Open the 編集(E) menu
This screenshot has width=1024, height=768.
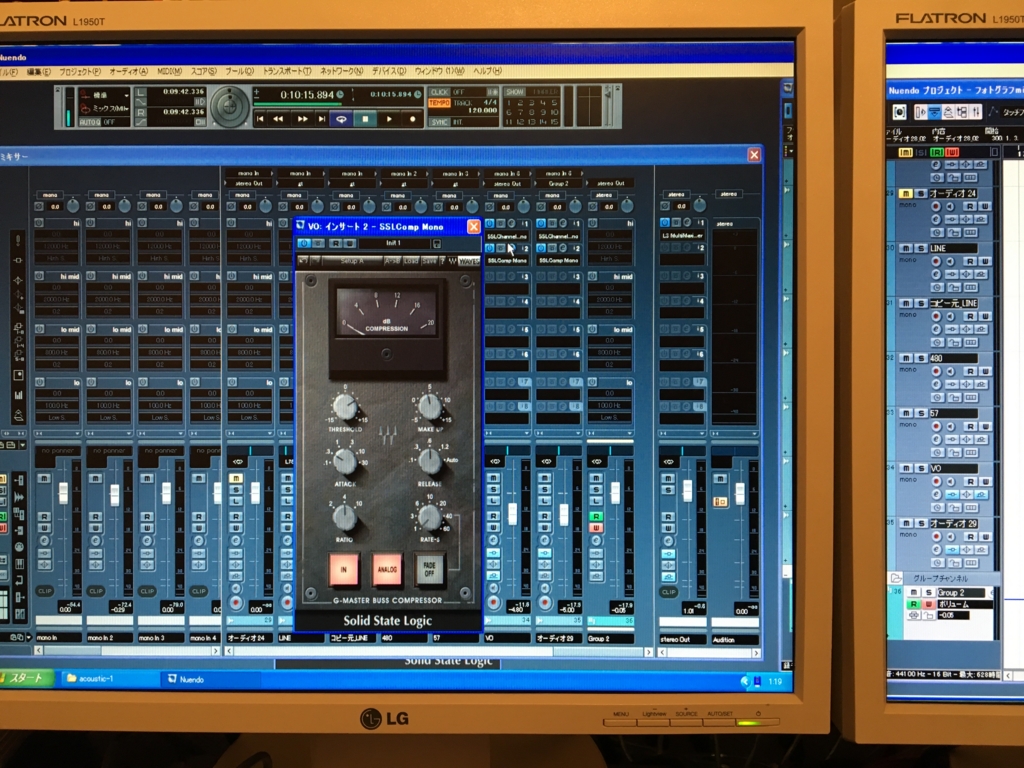click(39, 71)
